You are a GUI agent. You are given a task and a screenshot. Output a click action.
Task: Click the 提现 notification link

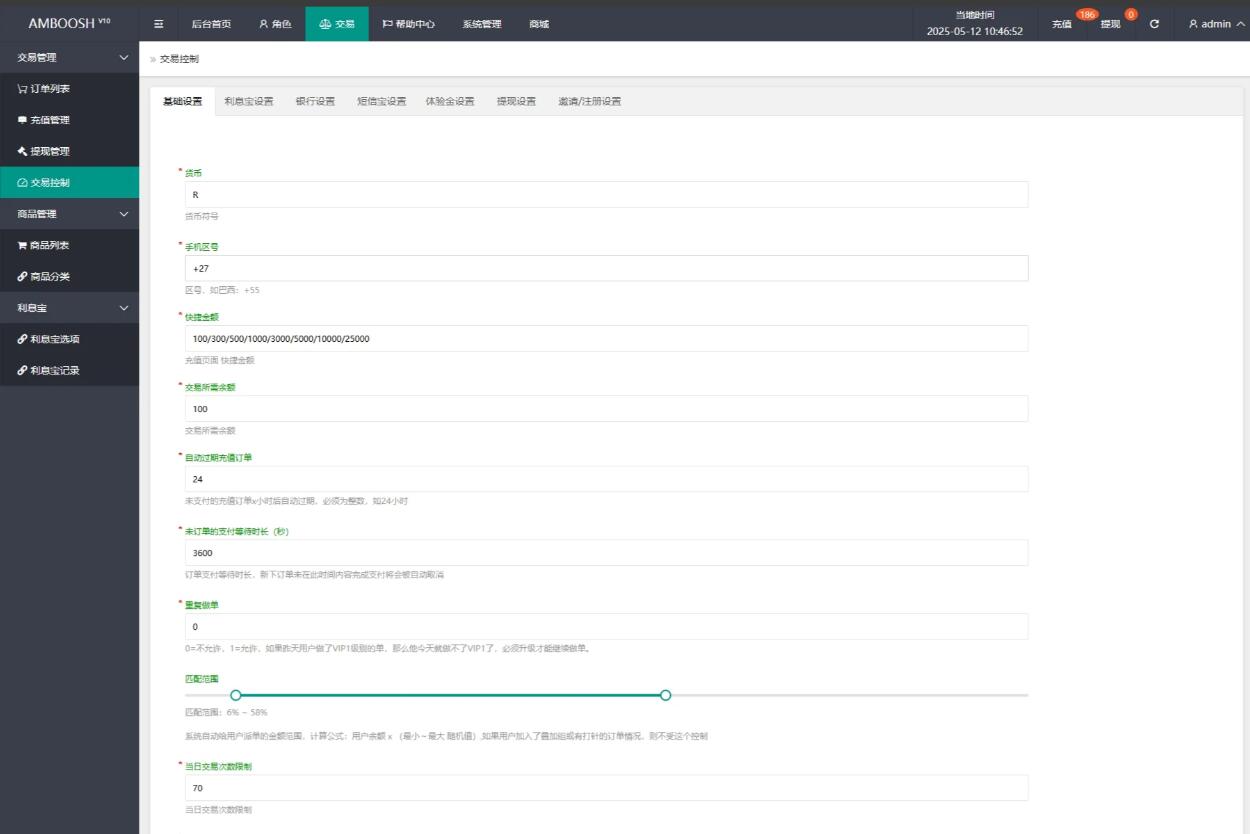tap(1110, 24)
